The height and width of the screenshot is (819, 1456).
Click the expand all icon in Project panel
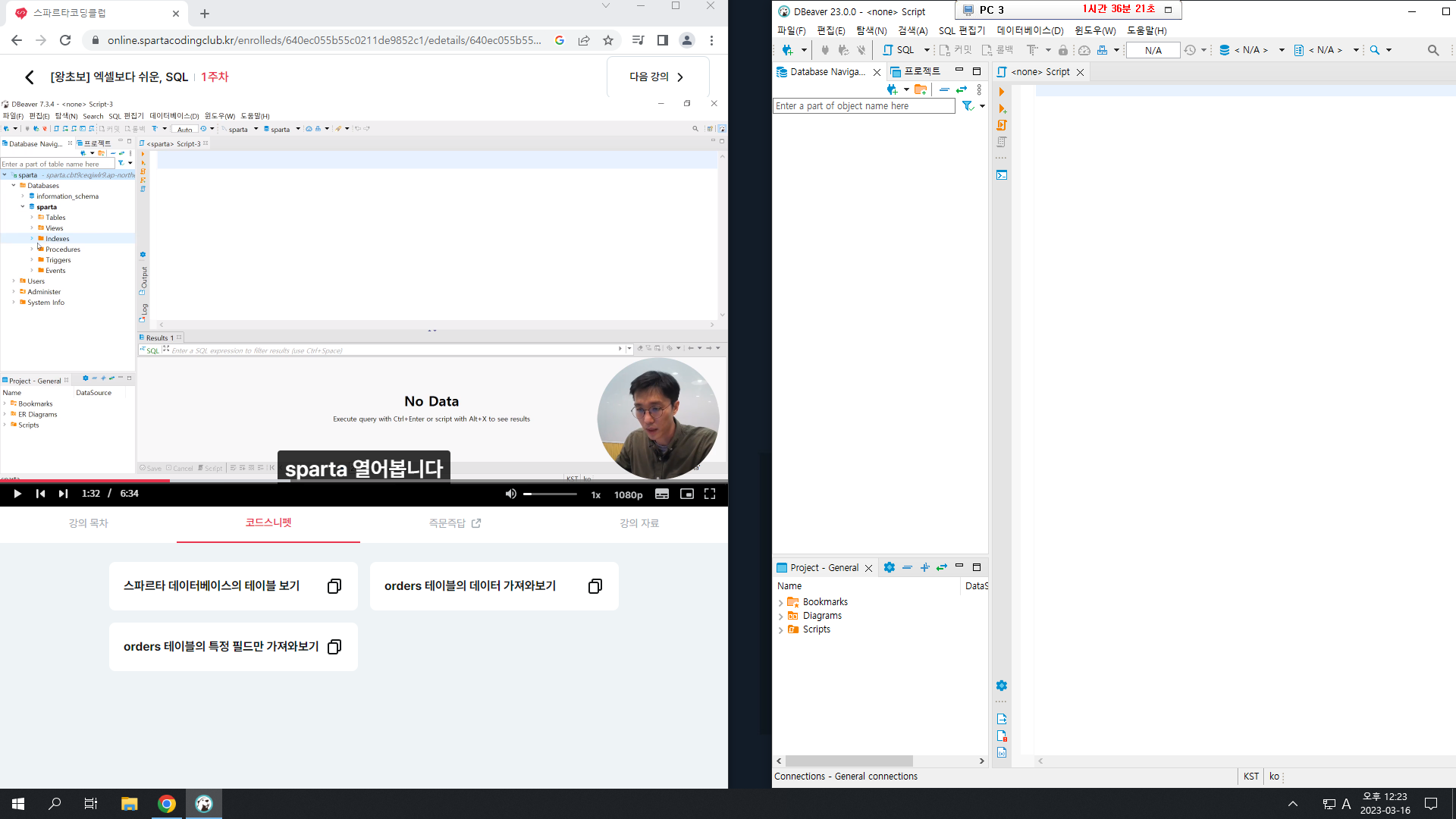924,567
